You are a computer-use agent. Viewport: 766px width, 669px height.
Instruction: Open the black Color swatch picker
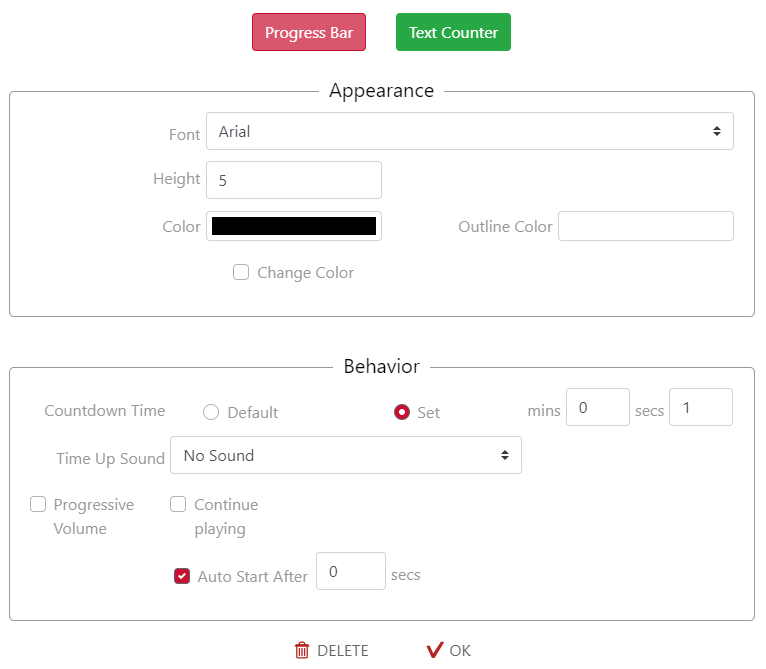294,227
